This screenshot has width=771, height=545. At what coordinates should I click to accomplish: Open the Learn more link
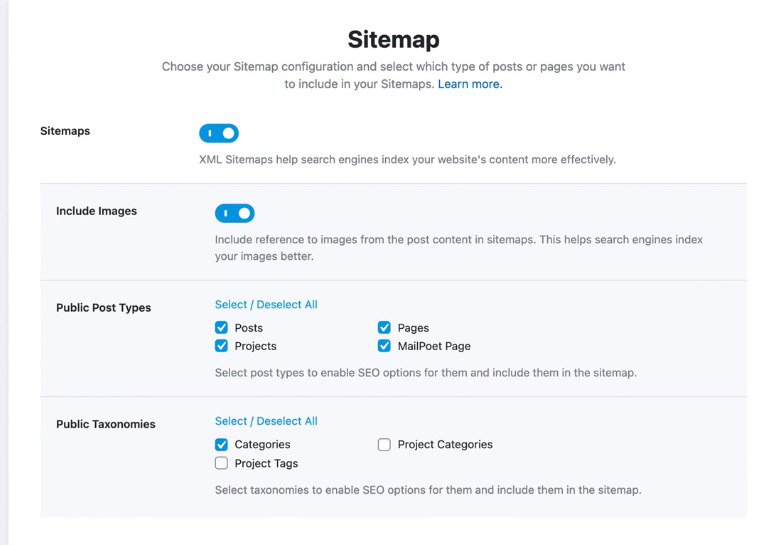point(470,84)
